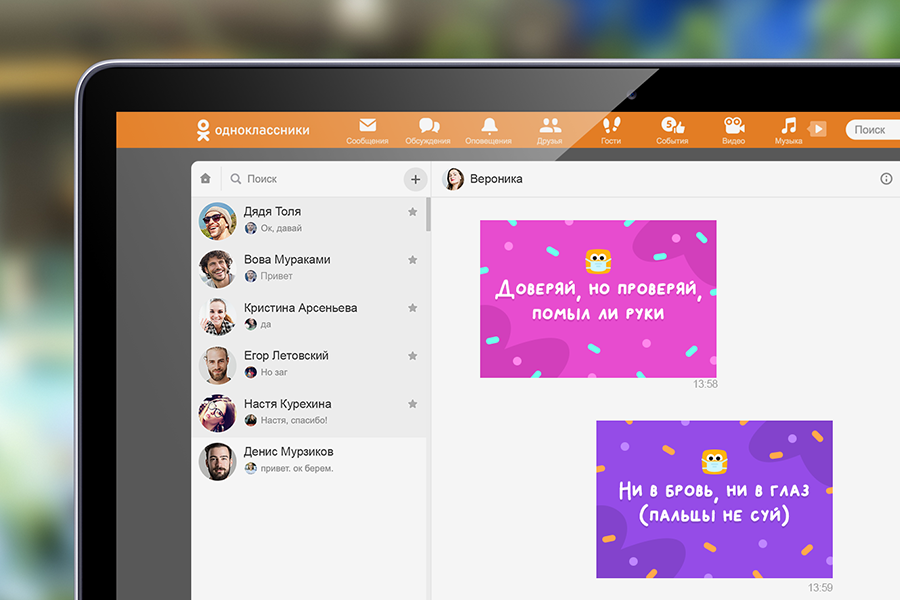
Task: Toggle favorite star for Егор Летовский
Action: coord(412,356)
